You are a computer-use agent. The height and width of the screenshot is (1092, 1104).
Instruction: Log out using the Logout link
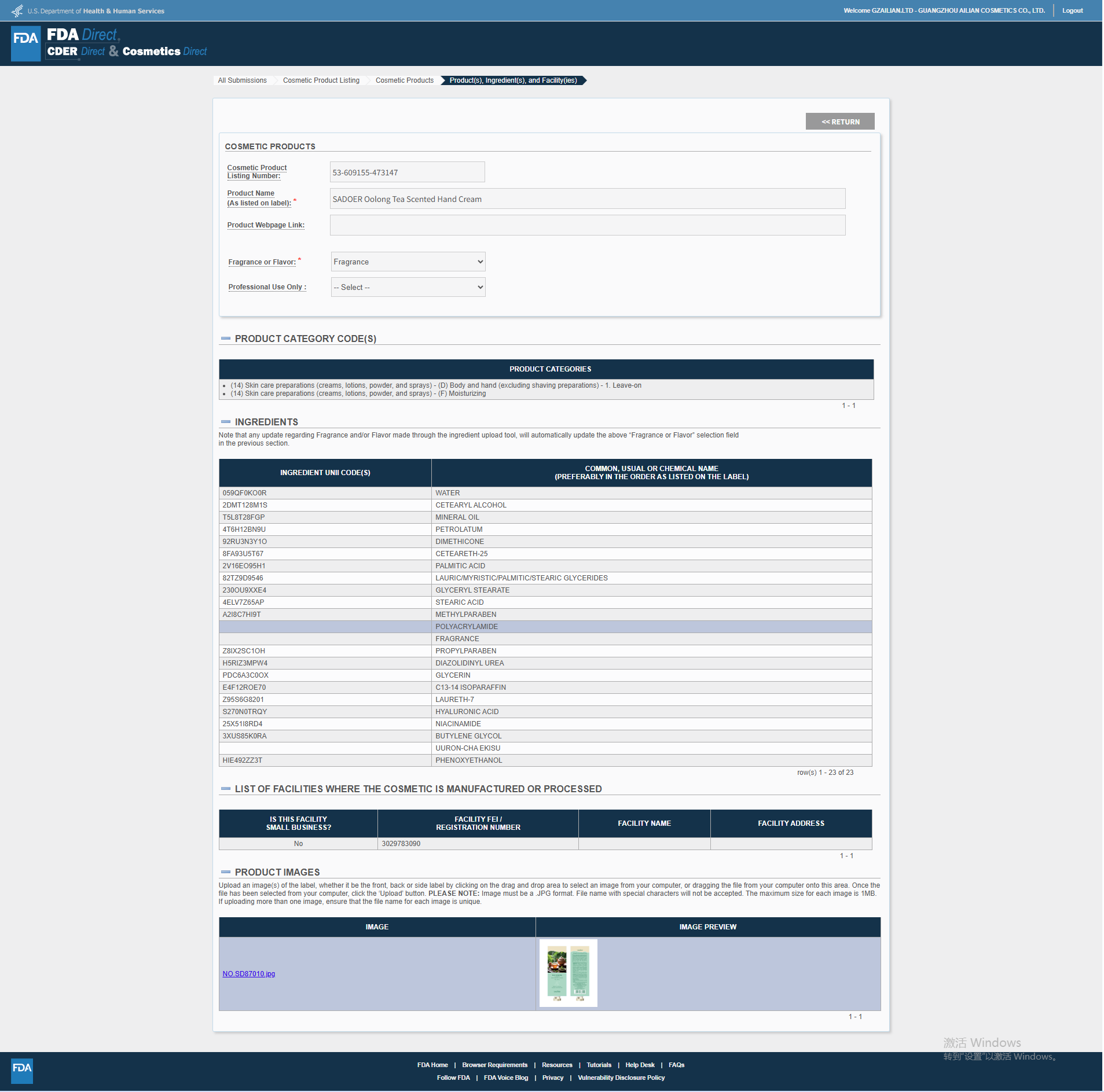click(x=1072, y=10)
